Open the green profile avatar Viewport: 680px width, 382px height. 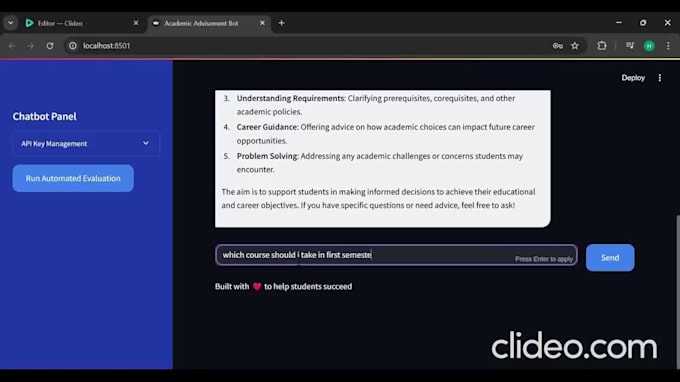(649, 46)
